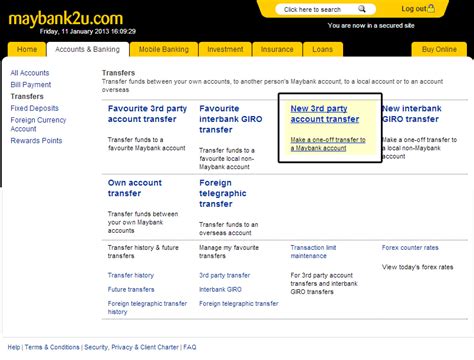Click the search magnifier icon
The width and height of the screenshot is (474, 360).
362,9
